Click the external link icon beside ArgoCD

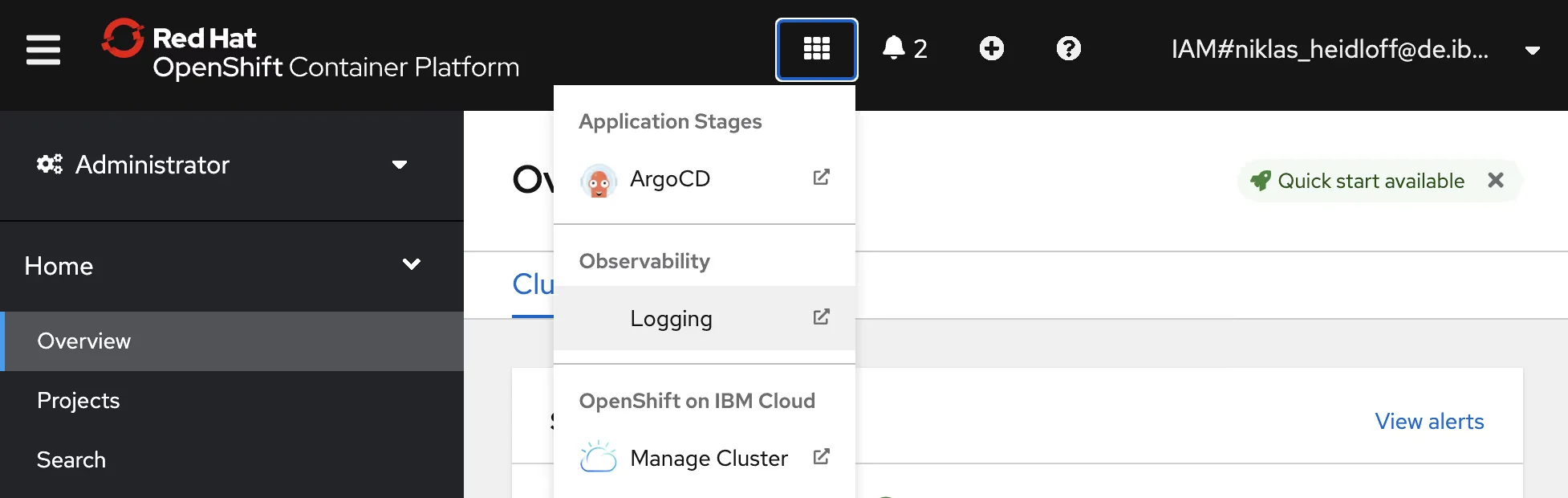pos(821,178)
